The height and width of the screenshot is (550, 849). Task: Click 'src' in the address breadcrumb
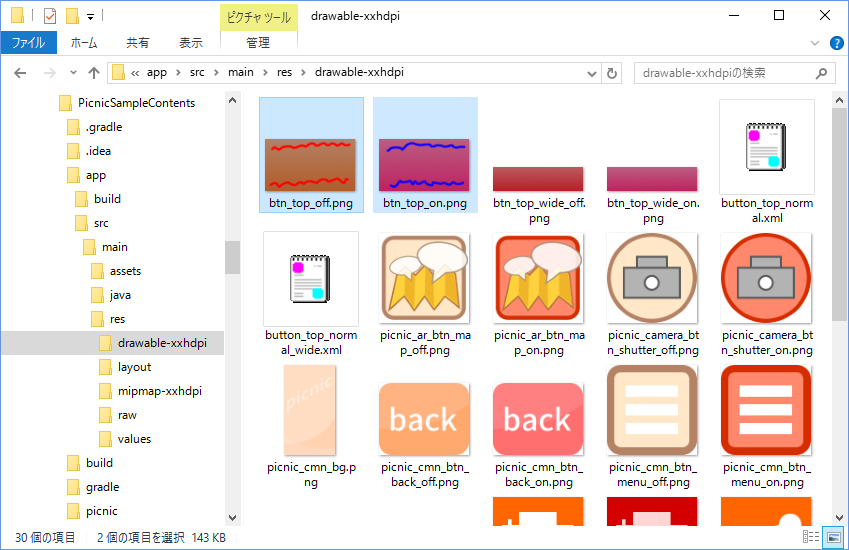click(197, 73)
